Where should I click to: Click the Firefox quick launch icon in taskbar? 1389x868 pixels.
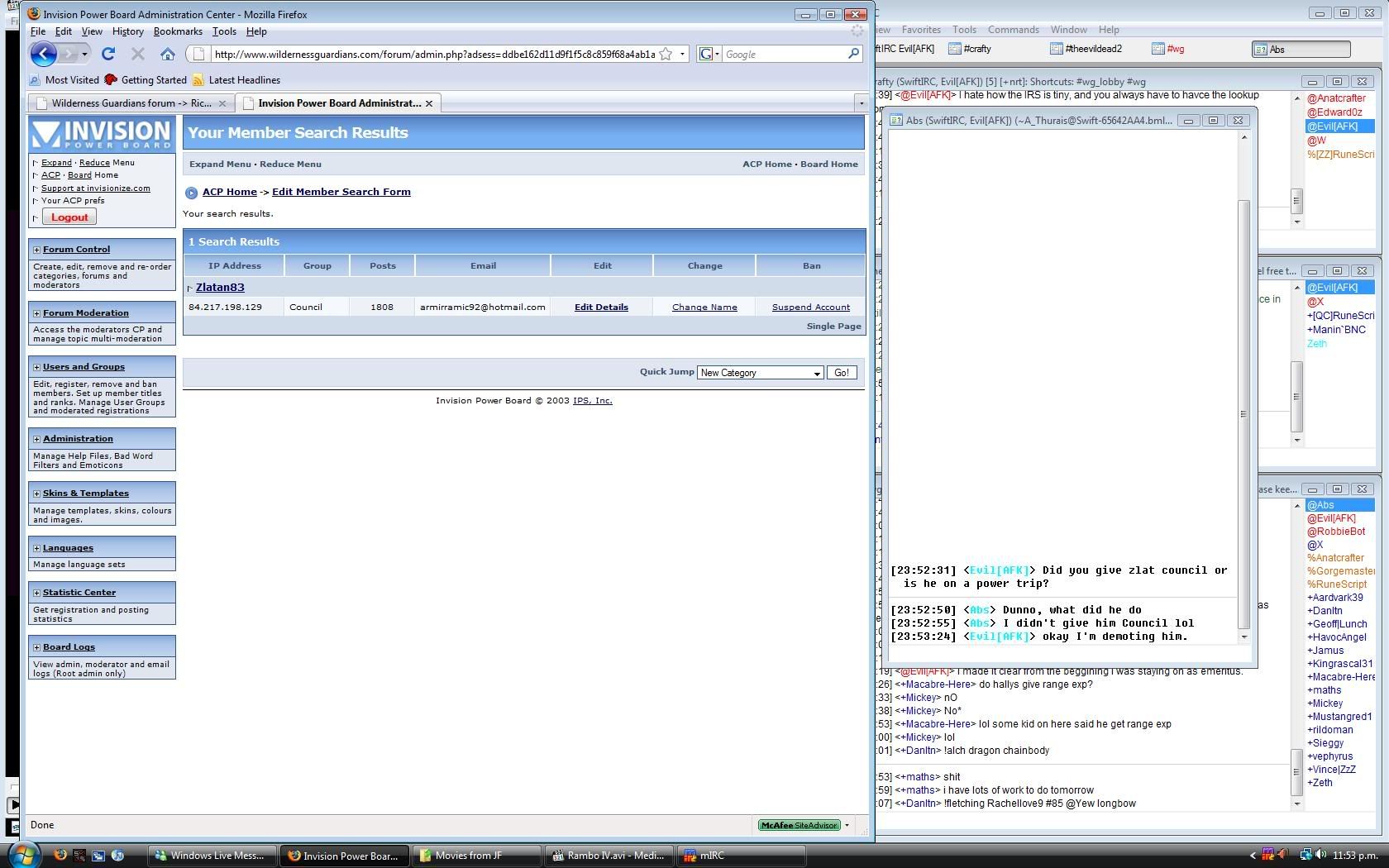click(x=60, y=855)
